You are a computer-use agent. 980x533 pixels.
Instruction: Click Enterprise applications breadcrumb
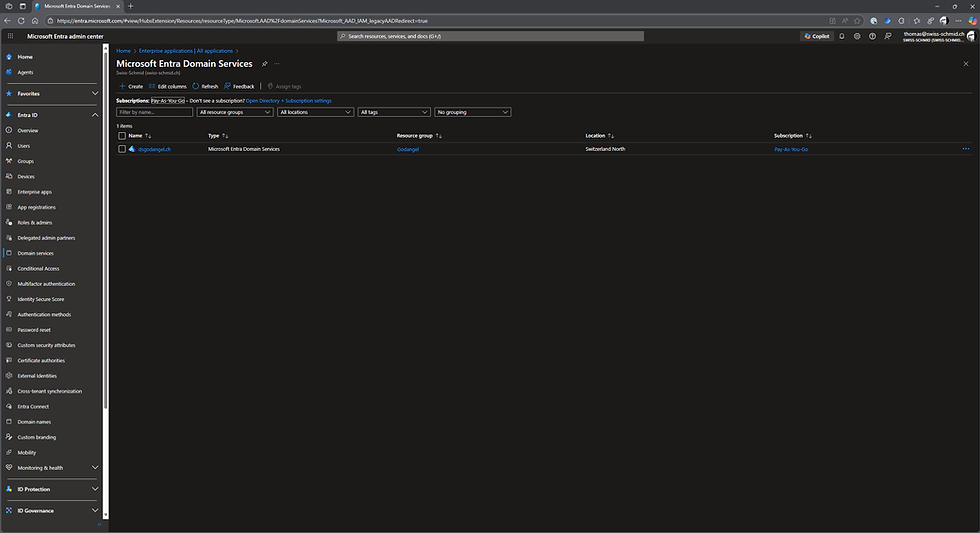click(x=186, y=51)
